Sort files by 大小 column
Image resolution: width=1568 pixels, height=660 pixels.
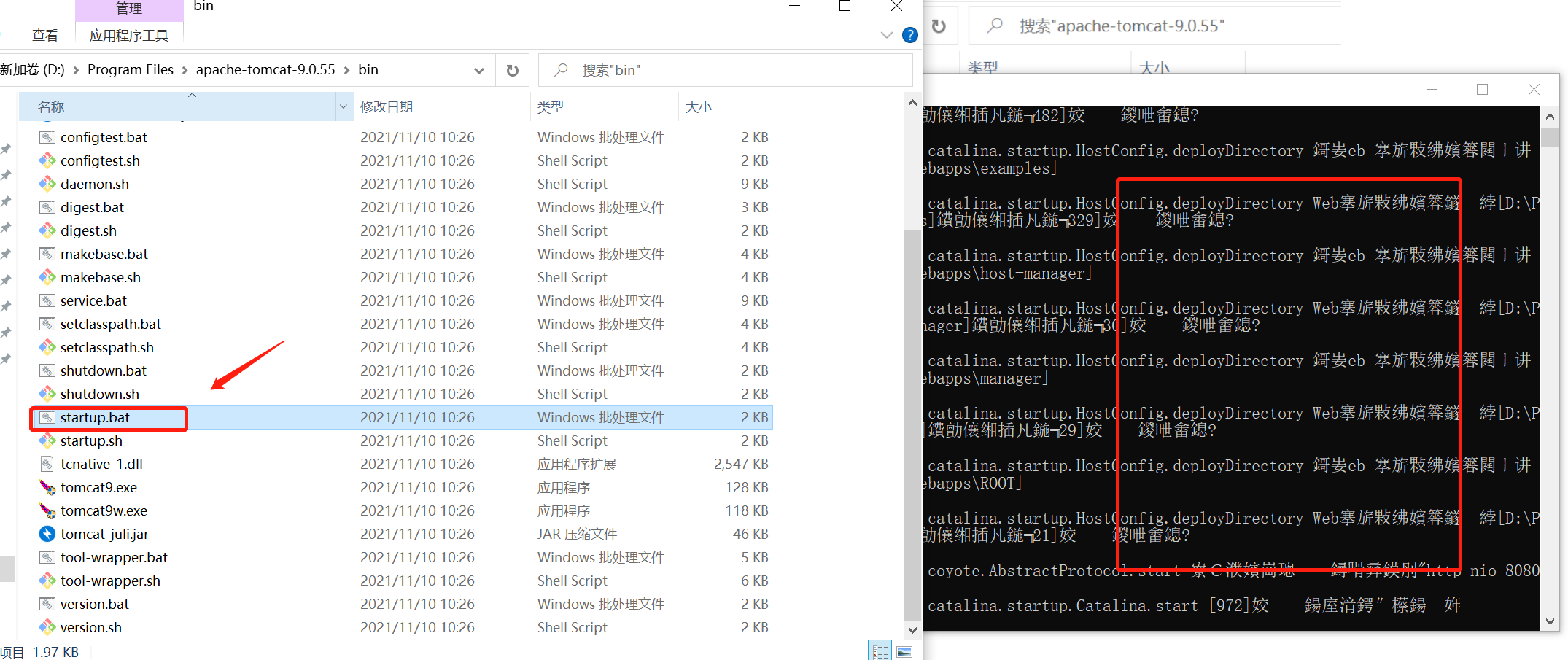pos(699,107)
